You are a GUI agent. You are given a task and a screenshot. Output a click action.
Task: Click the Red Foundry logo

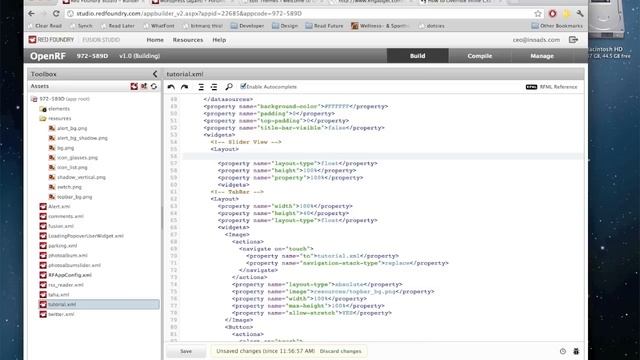pos(51,40)
